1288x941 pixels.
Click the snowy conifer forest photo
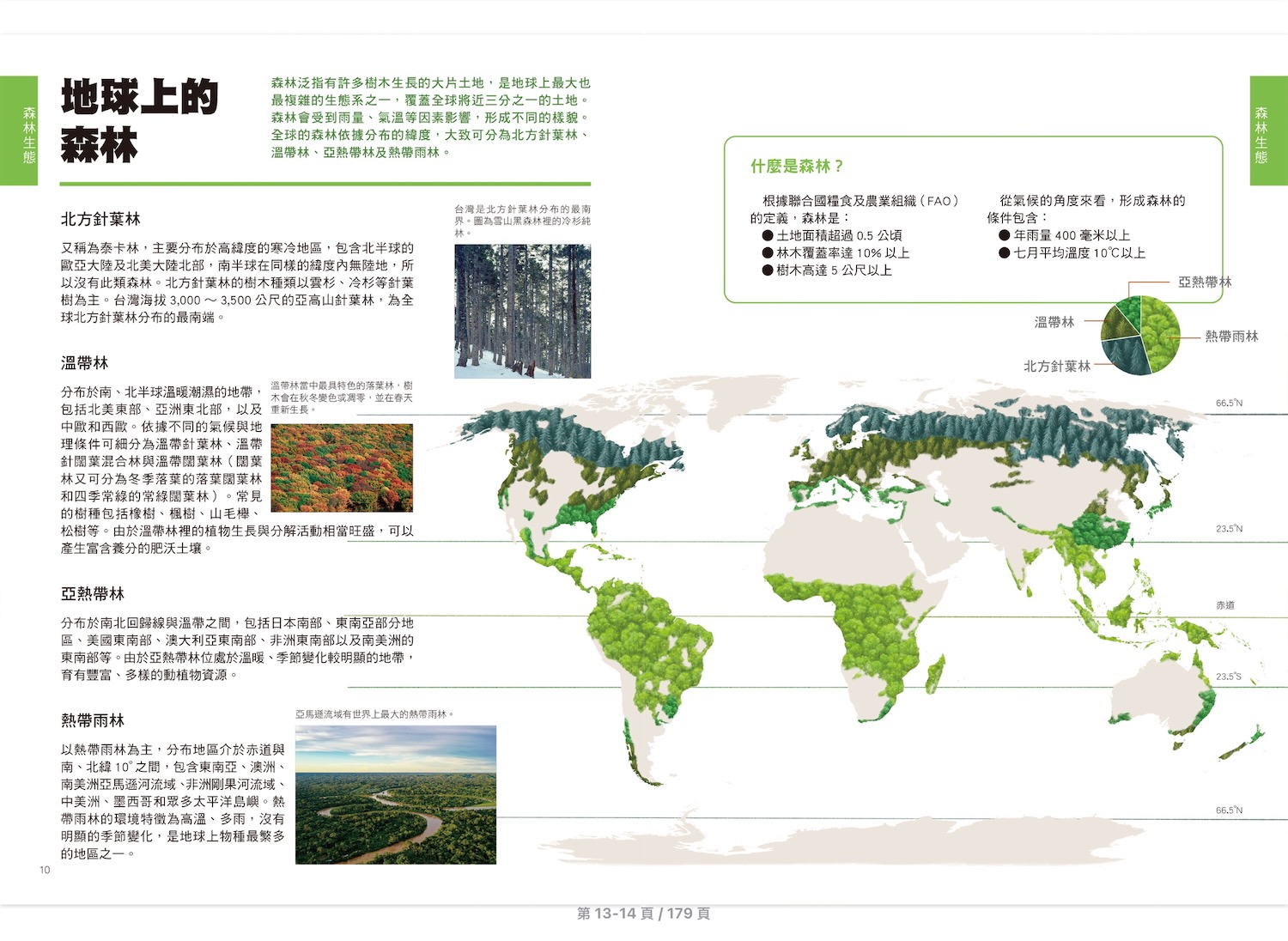[522, 311]
